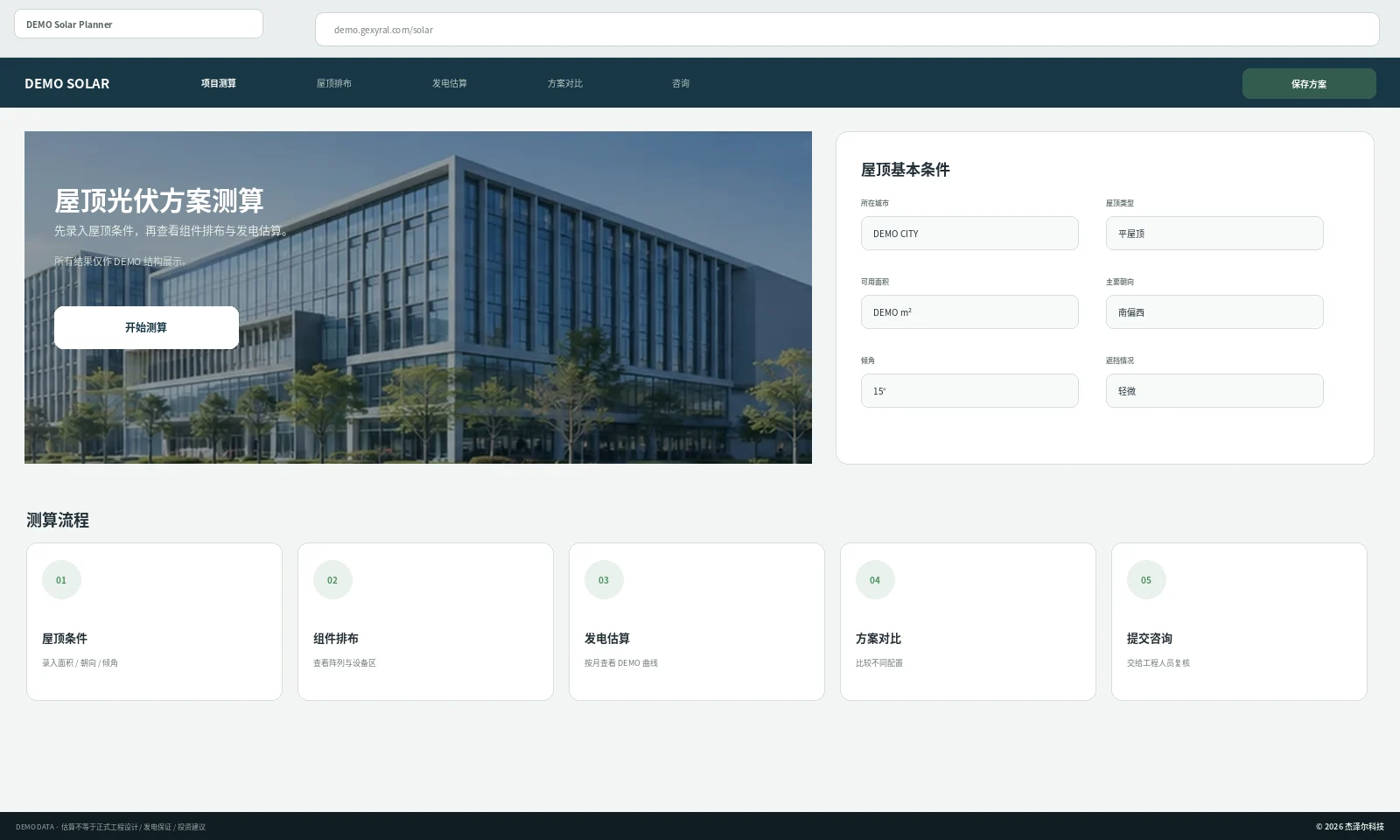
Task: Click the text 比较不同配置
Action: (x=879, y=663)
